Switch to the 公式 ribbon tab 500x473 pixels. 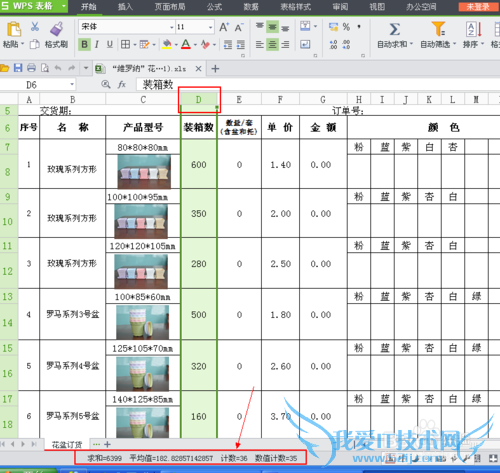(x=214, y=6)
